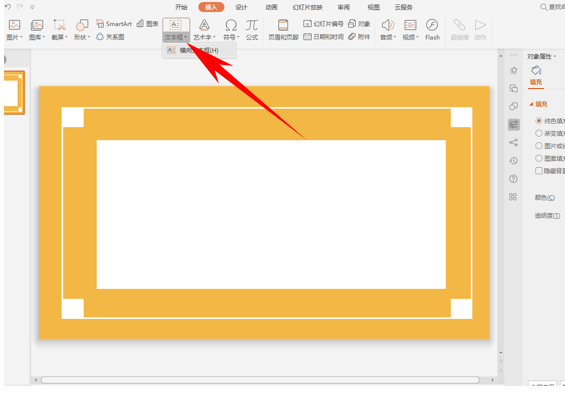Select slide 1 thumbnail in slide panel
This screenshot has width=565, height=393.
click(x=14, y=93)
